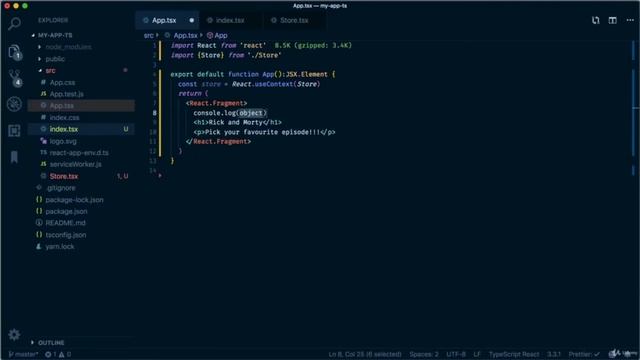Image resolution: width=640 pixels, height=360 pixels.
Task: Select App.tsx in the explorer tree
Action: [62, 106]
